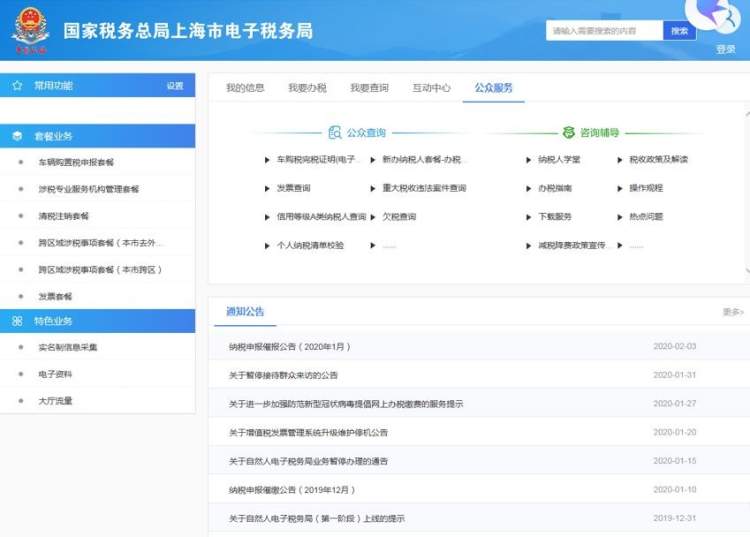Click the 特色业务 grid icon
This screenshot has width=750, height=537.
(17, 321)
